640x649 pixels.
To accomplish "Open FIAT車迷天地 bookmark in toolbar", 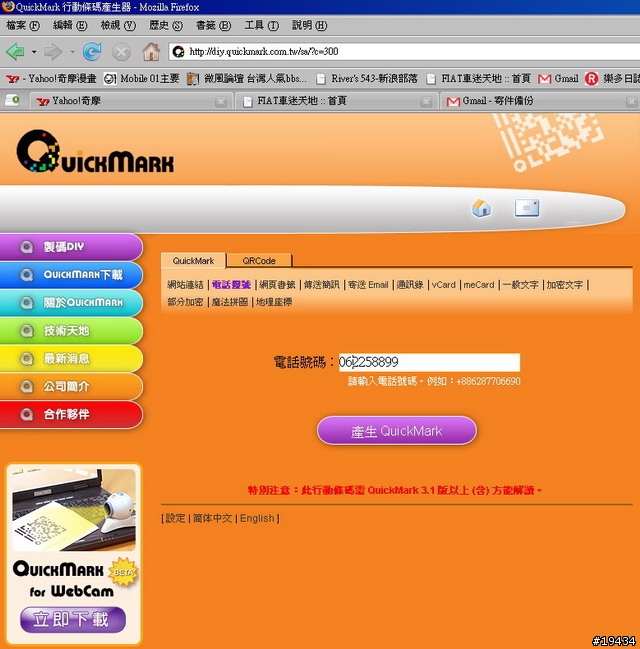I will point(478,79).
